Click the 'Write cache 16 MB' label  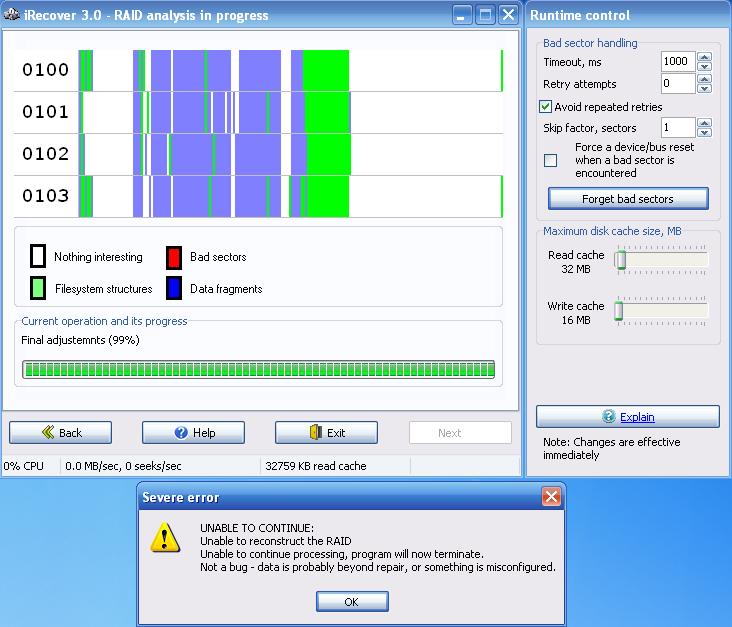coord(576,313)
